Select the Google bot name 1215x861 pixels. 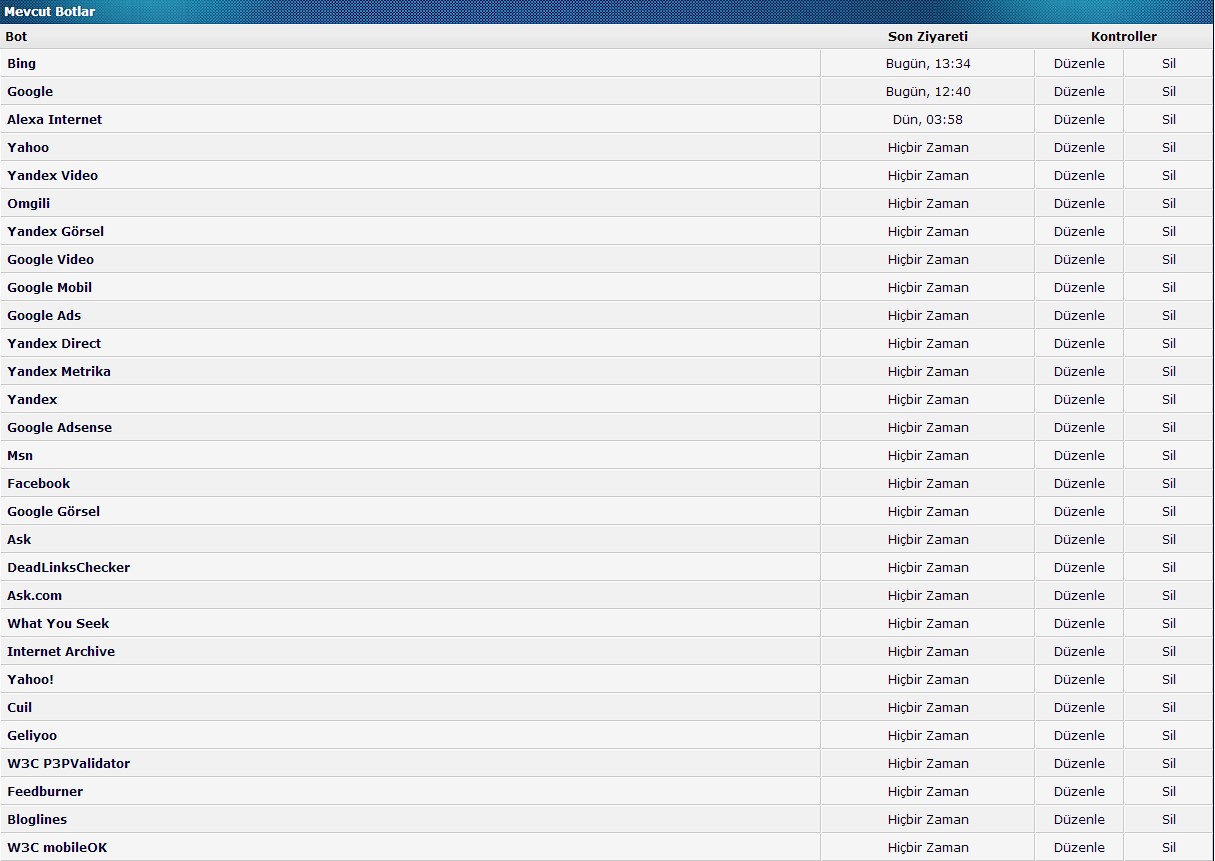coord(30,91)
